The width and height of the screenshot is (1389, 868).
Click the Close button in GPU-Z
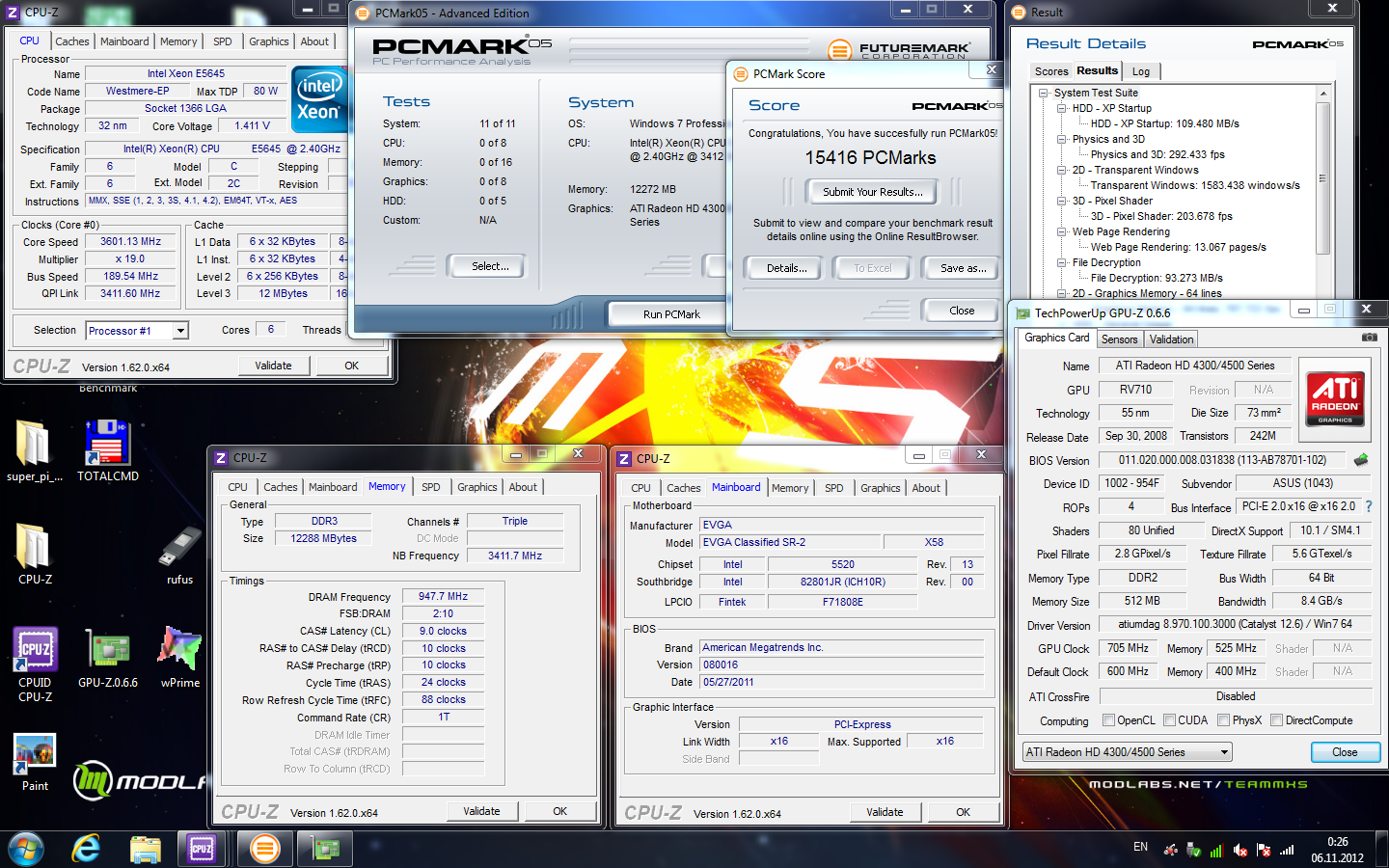coord(1345,752)
